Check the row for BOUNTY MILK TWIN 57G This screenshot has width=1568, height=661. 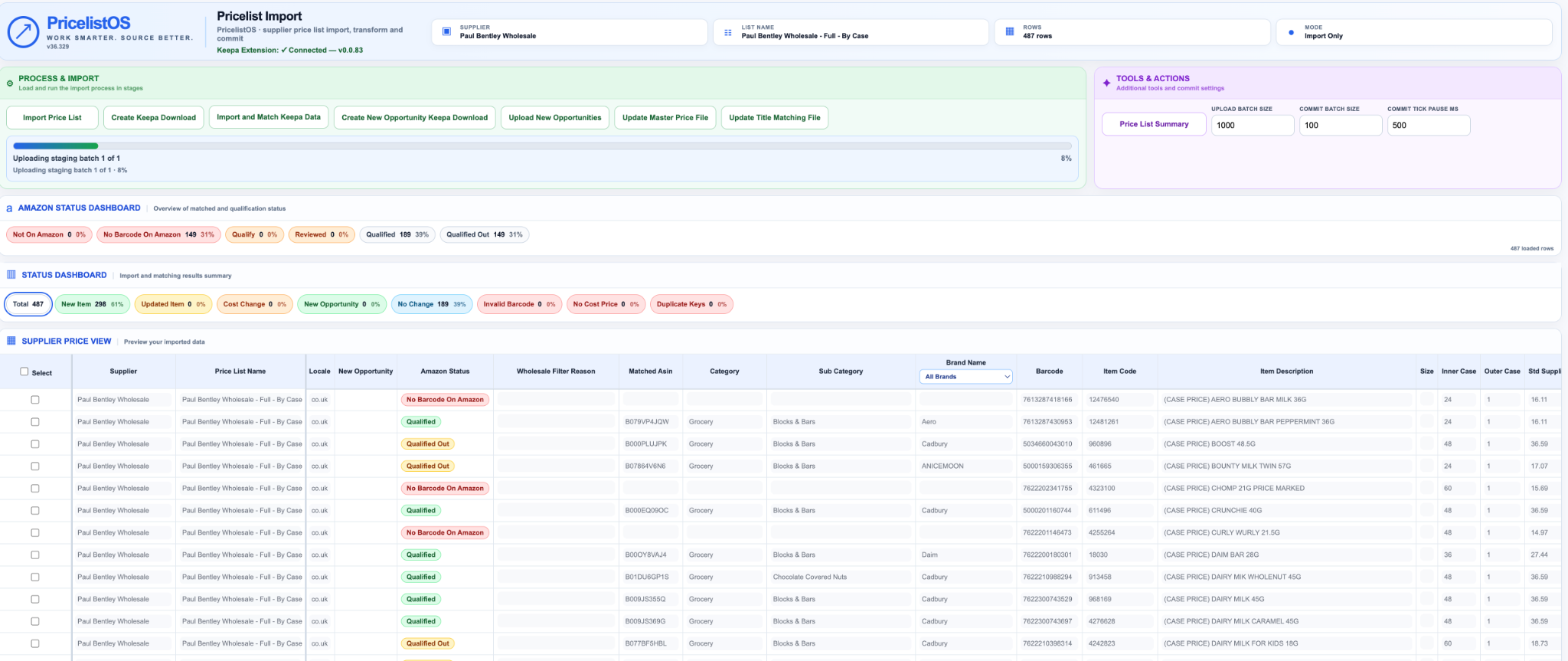(x=34, y=466)
